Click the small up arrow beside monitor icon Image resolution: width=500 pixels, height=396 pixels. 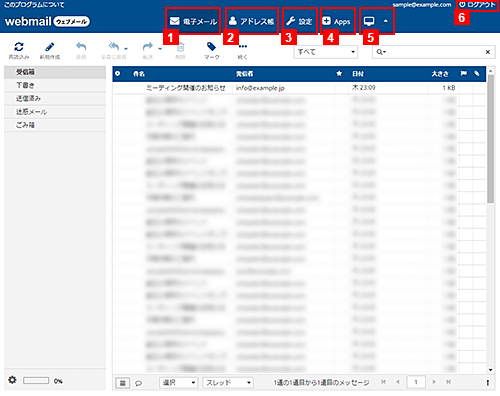386,21
